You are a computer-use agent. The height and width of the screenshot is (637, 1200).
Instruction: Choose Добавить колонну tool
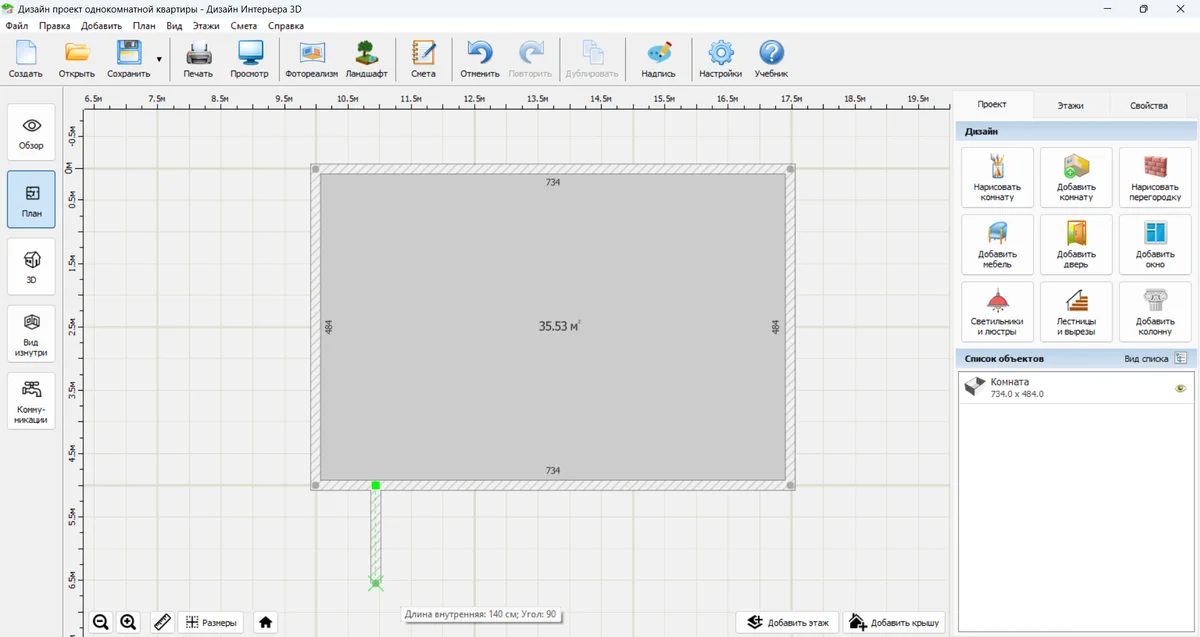coord(1155,311)
